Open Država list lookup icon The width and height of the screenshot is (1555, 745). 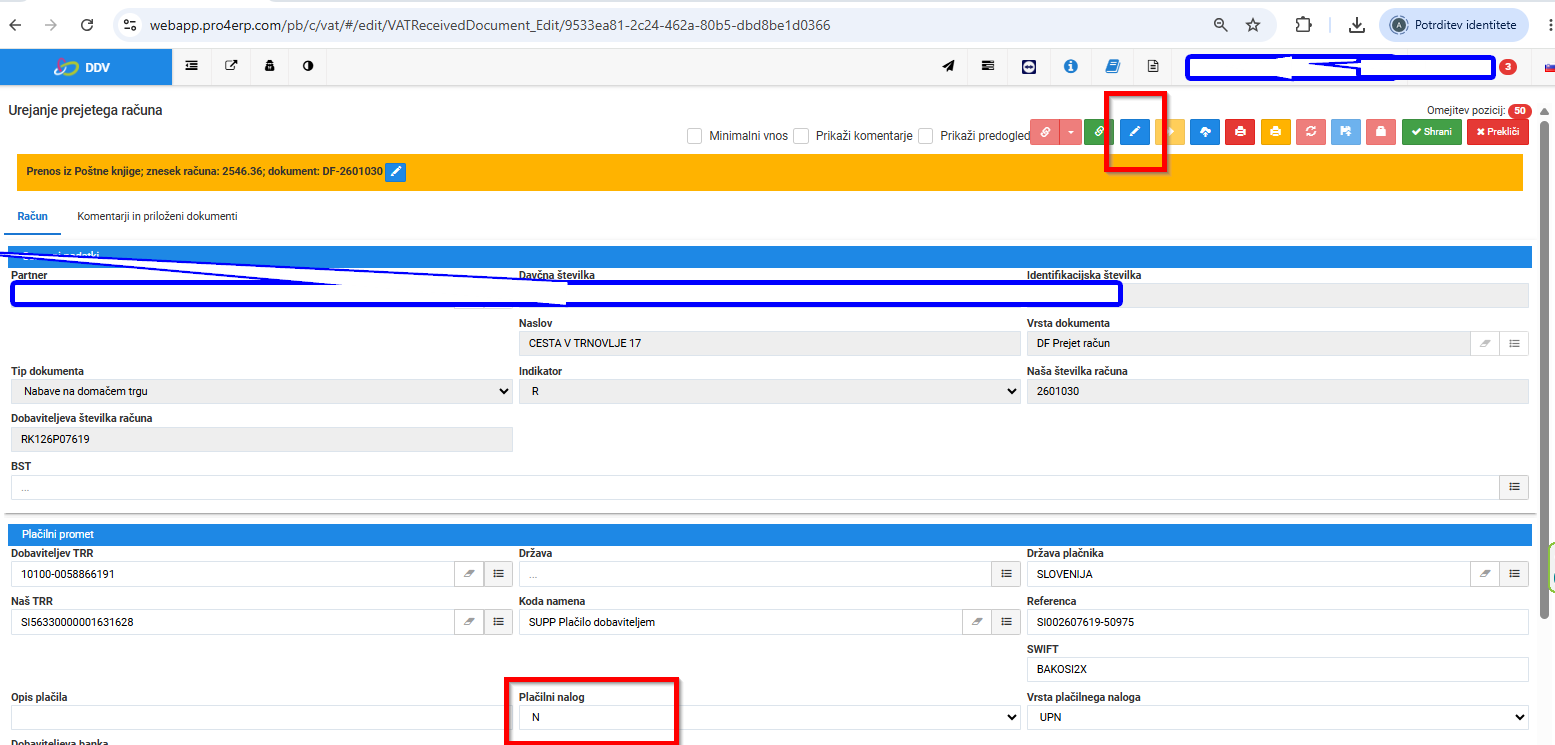click(x=1006, y=574)
